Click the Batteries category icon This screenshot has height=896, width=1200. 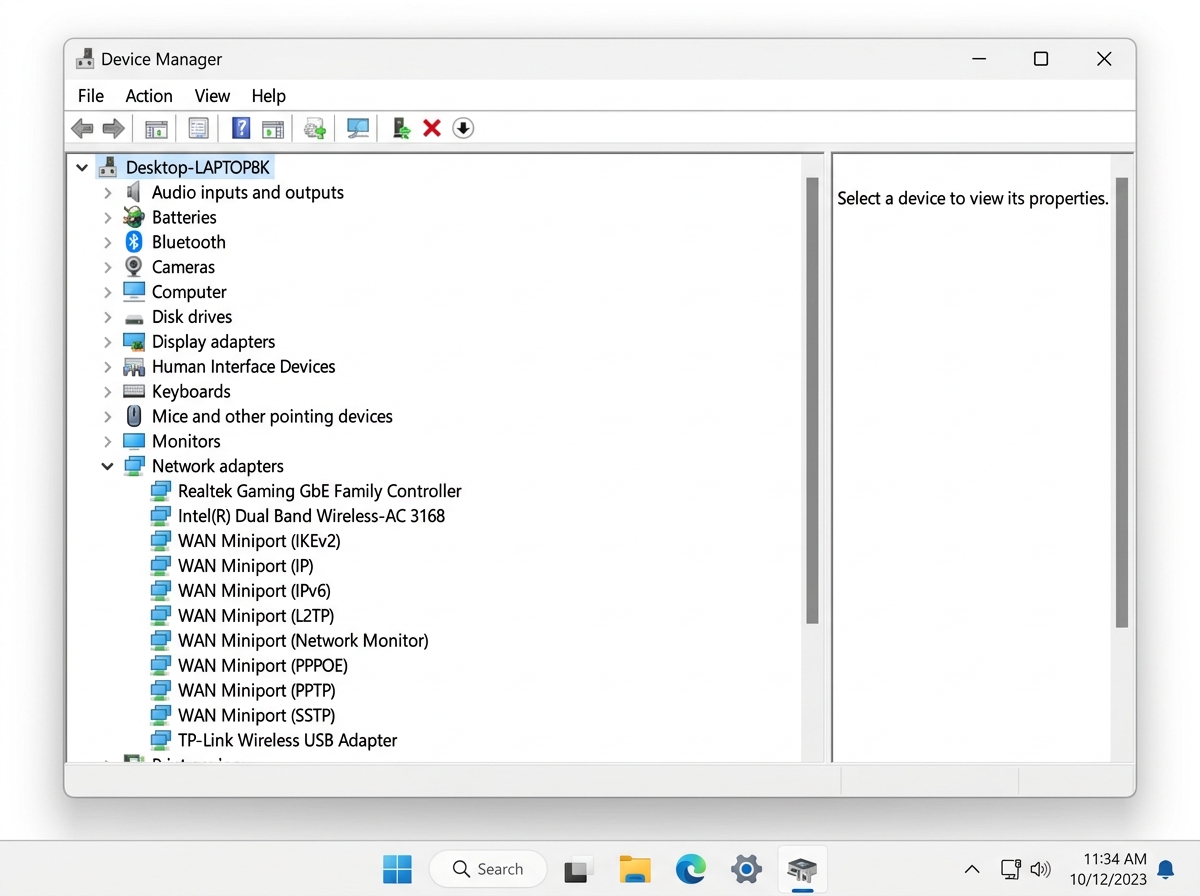[x=134, y=217]
